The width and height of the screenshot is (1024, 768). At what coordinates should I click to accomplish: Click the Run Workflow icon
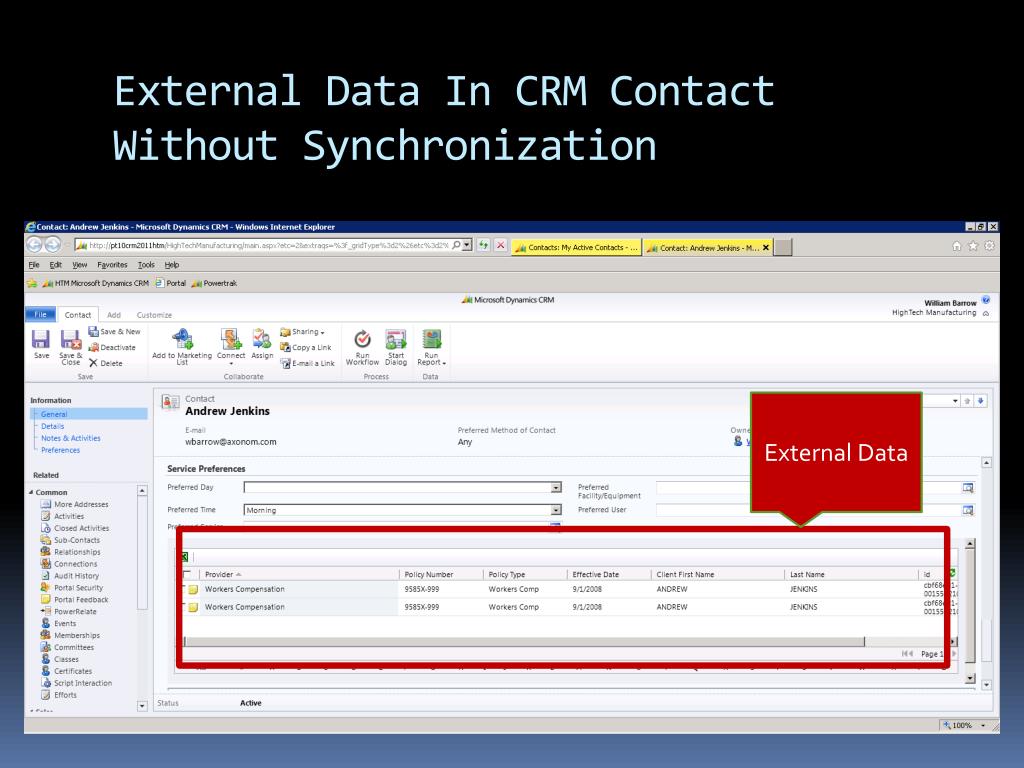[x=362, y=347]
